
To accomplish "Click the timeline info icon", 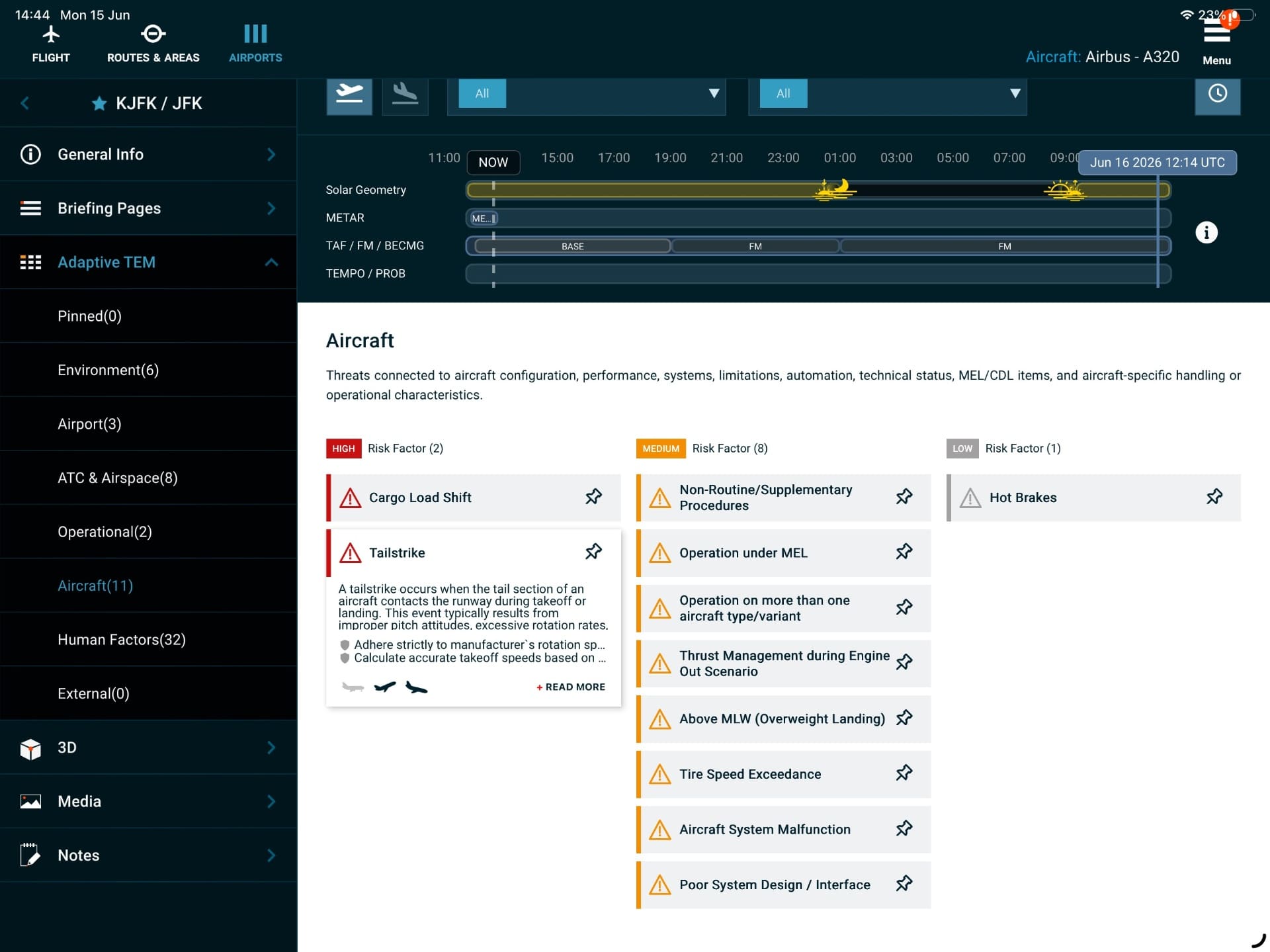I will click(x=1206, y=232).
